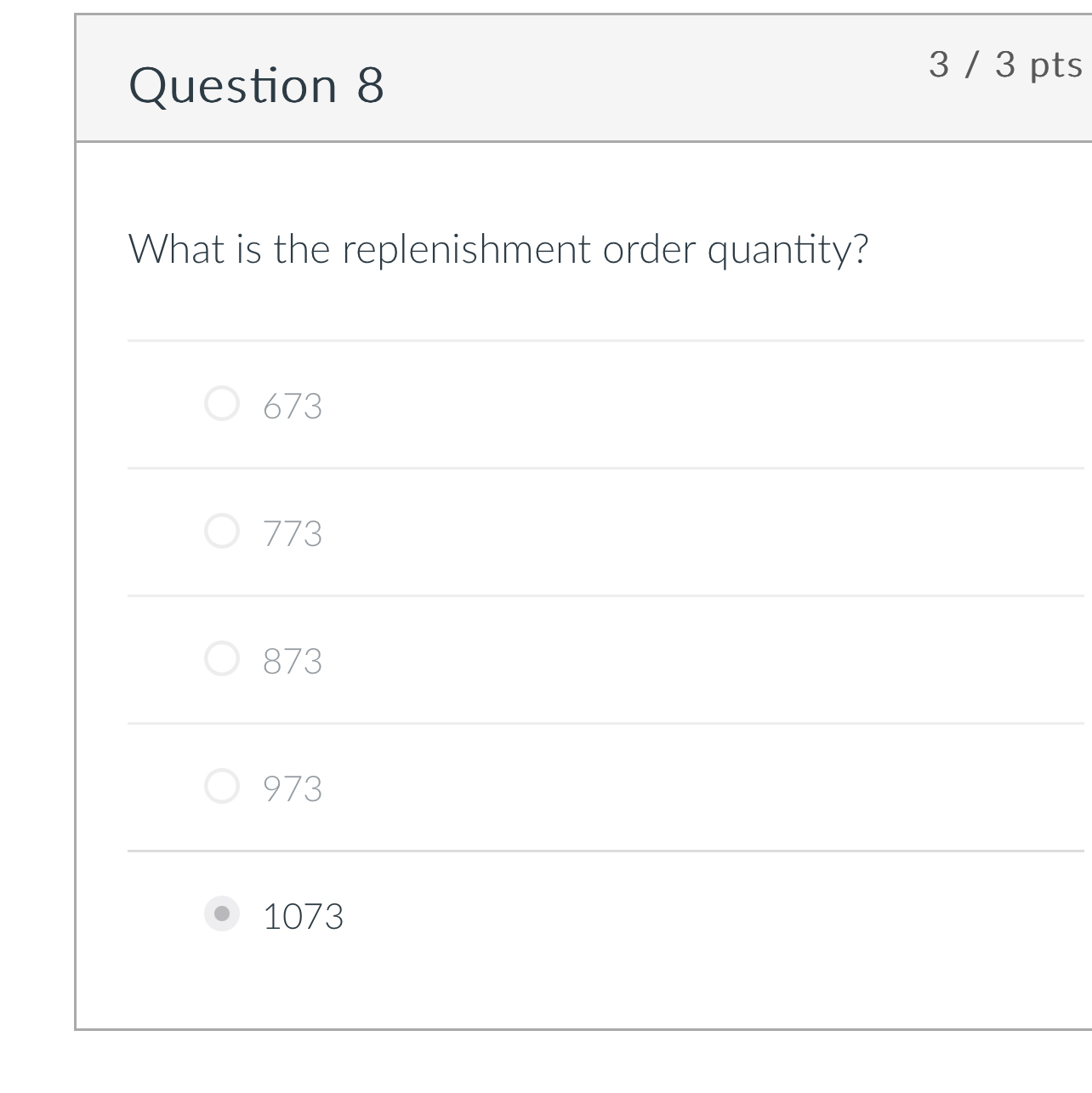The image size is (1092, 1093).
Task: Select the radio button for 773
Action: [x=222, y=531]
